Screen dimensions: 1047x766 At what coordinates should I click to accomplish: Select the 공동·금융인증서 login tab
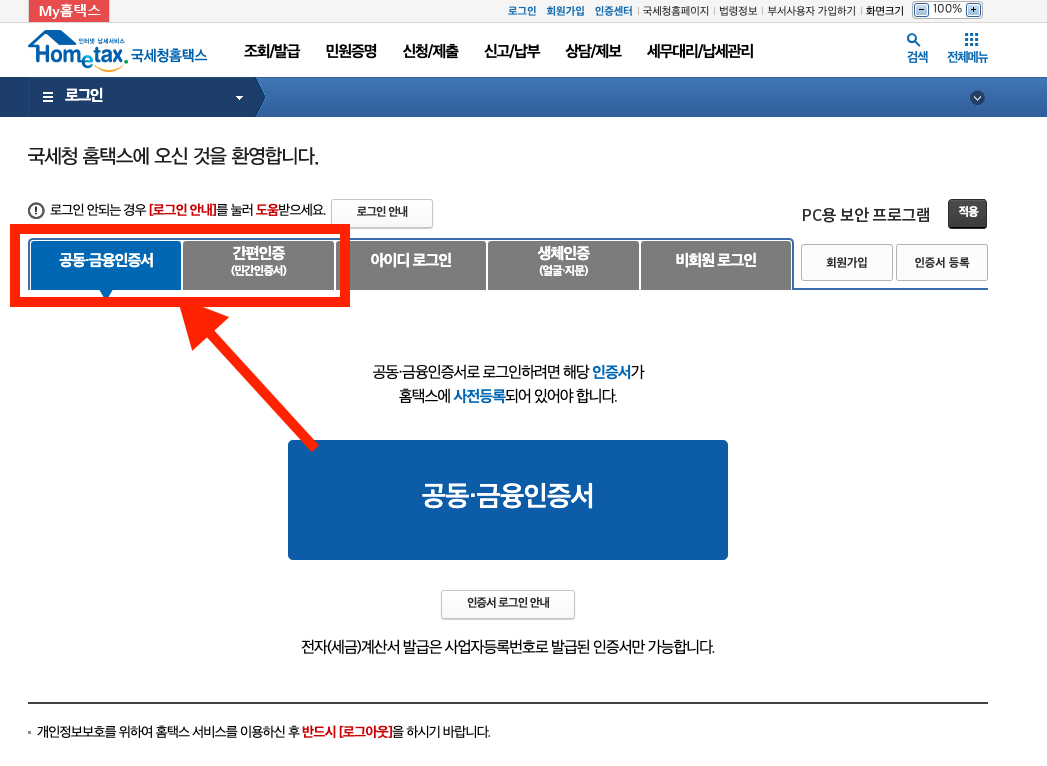[106, 265]
